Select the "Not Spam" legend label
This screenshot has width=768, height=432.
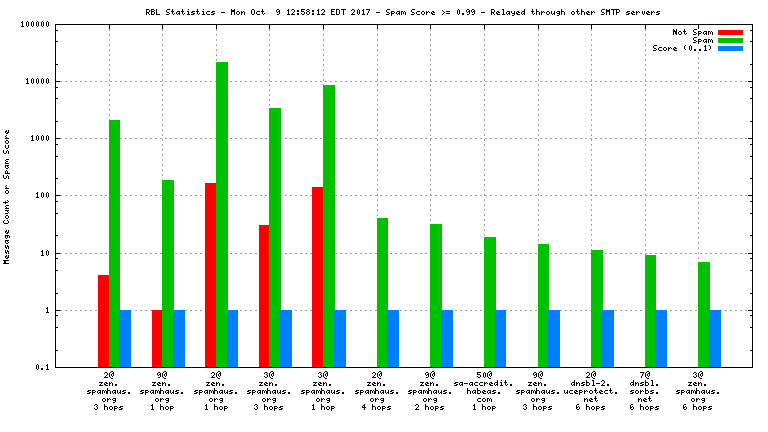pyautogui.click(x=692, y=32)
